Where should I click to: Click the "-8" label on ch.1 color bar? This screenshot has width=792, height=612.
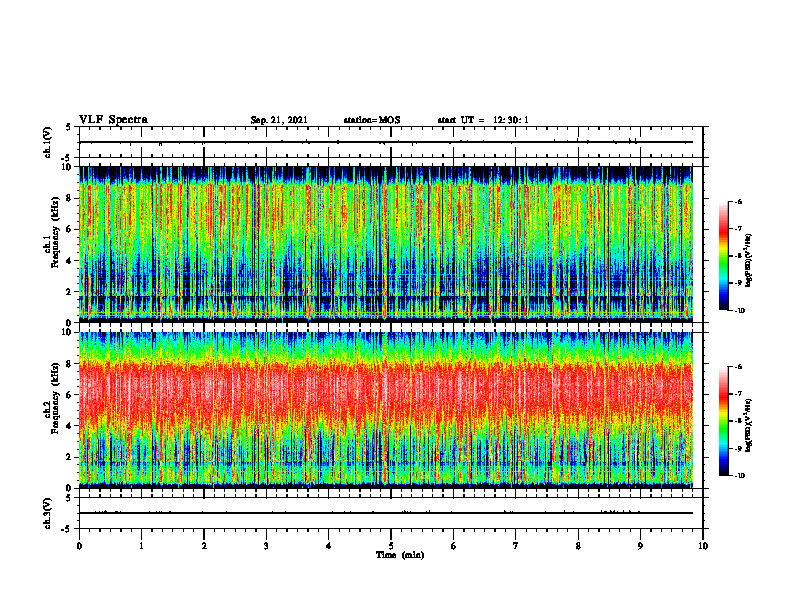point(738,256)
